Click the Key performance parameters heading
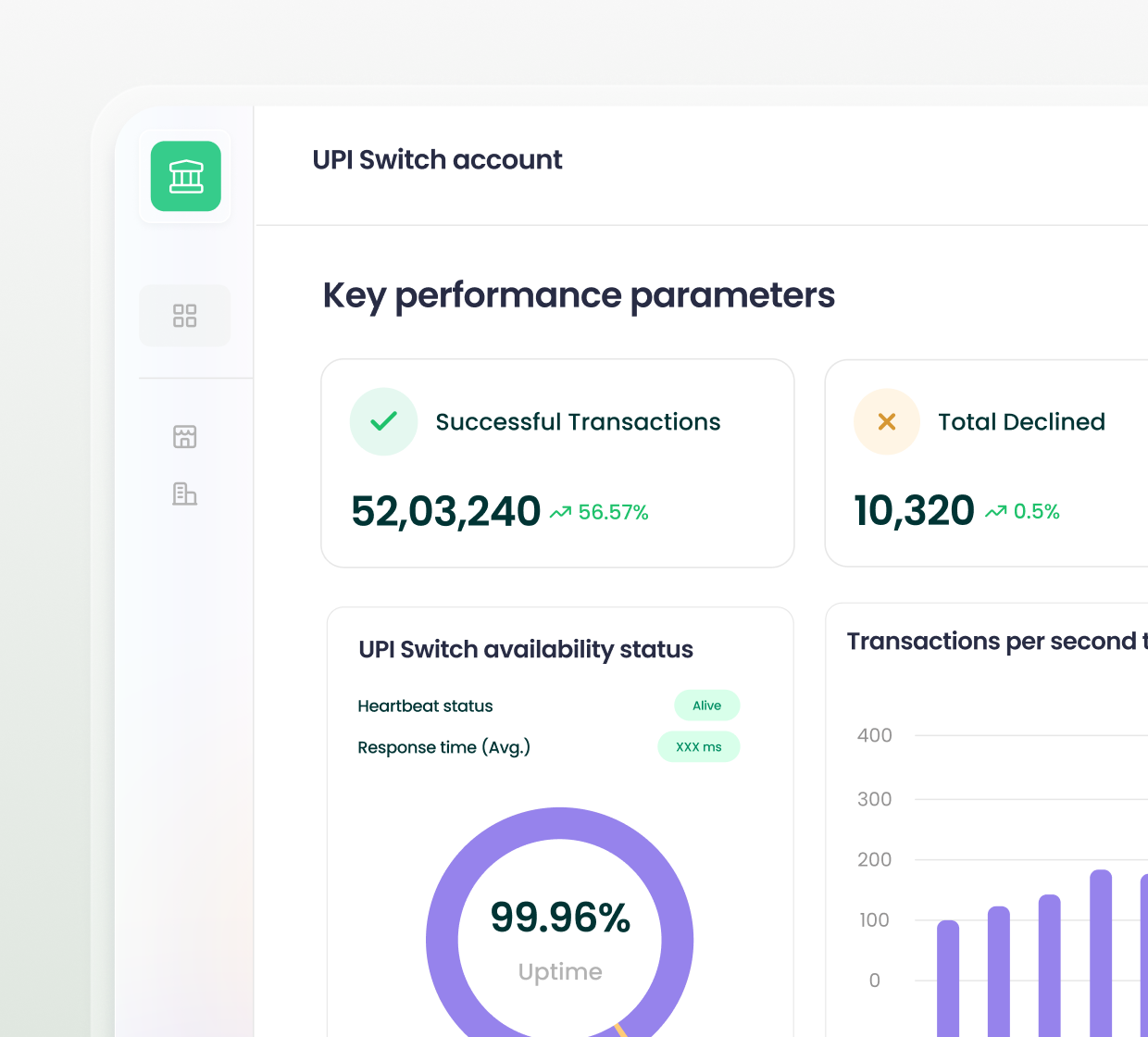Image resolution: width=1148 pixels, height=1037 pixels. [x=579, y=295]
